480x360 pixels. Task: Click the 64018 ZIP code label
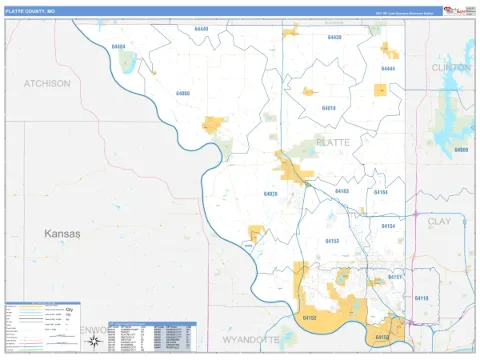[x=329, y=108]
